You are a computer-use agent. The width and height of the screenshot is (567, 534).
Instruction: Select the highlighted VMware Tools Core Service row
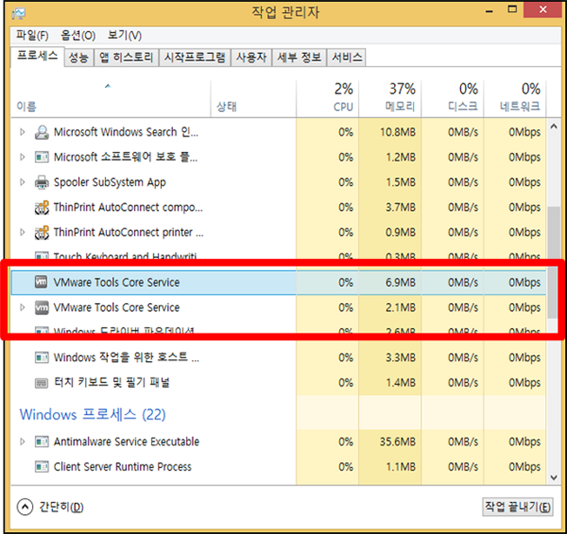278,282
